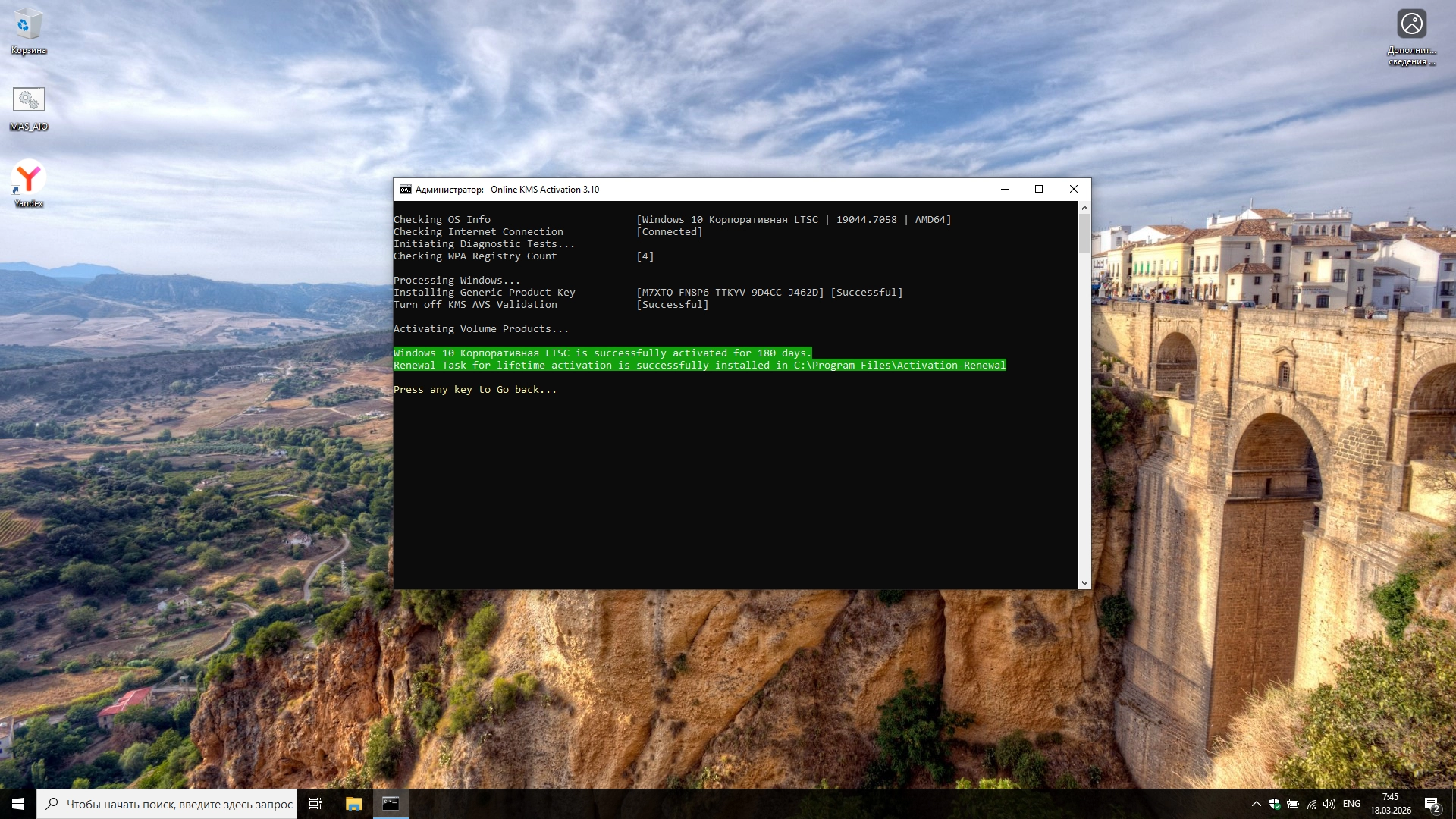Viewport: 1456px width, 819px height.
Task: Open File Explorer from the taskbar
Action: point(353,804)
